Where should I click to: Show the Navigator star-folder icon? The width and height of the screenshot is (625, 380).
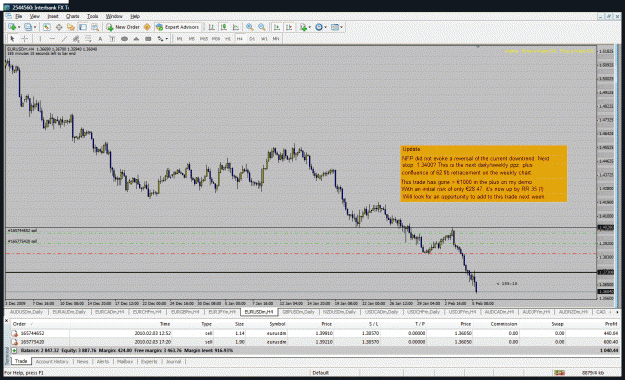(x=71, y=27)
